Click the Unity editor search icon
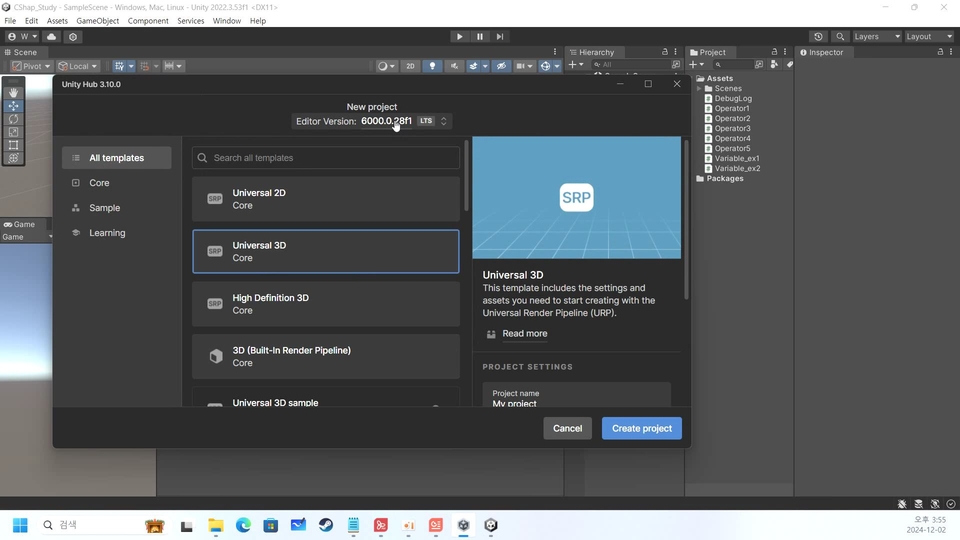The width and height of the screenshot is (960, 540). (x=840, y=37)
